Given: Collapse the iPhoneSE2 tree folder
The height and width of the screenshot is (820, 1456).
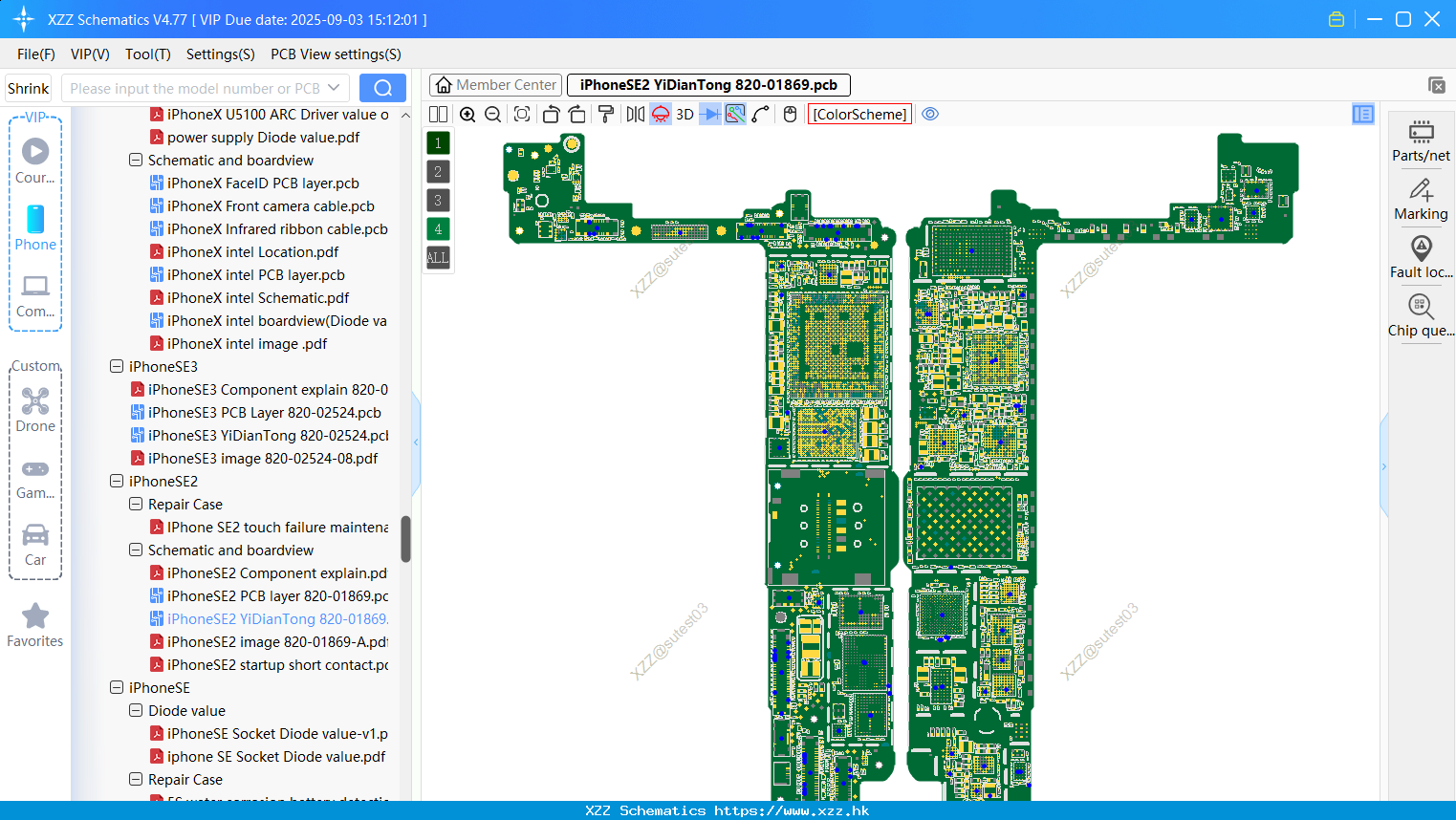Looking at the screenshot, I should click(117, 482).
